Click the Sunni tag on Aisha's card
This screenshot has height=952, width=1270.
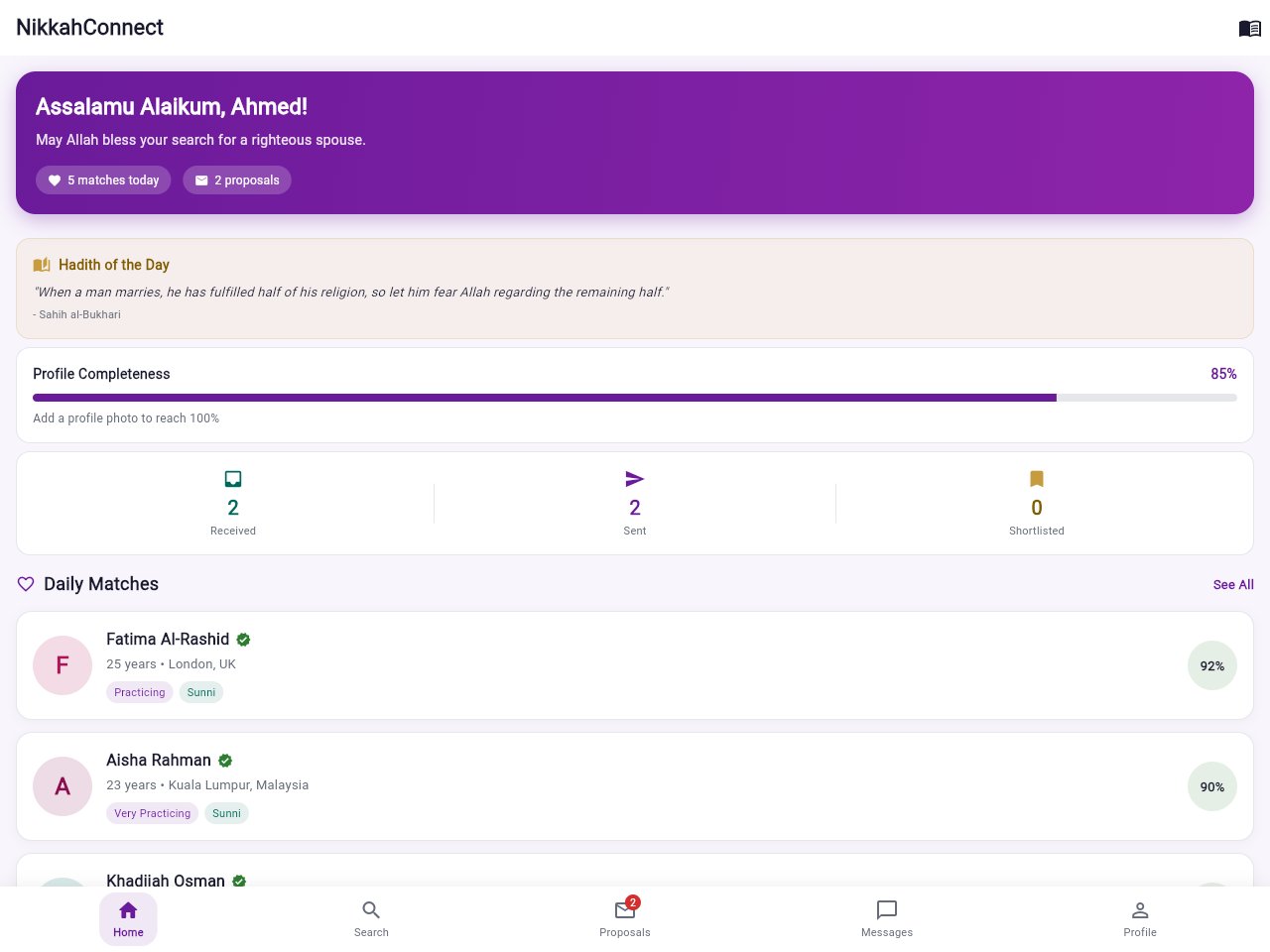tap(226, 813)
